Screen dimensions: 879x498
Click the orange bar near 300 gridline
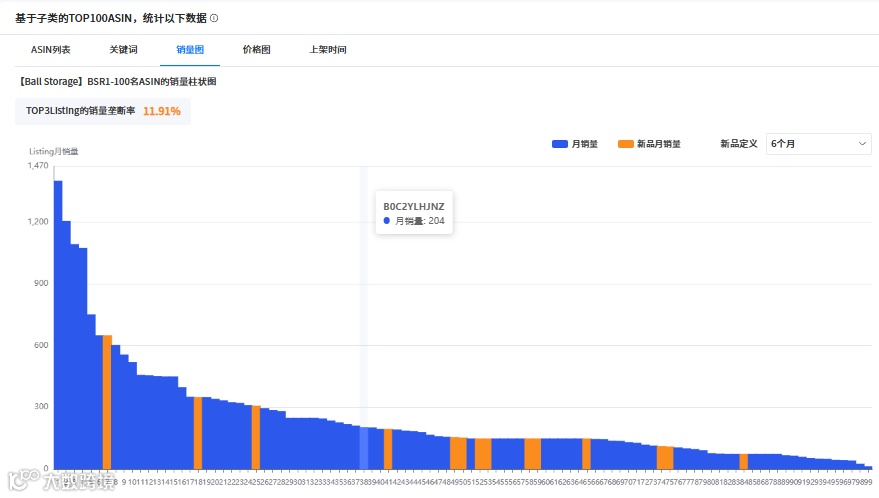click(256, 437)
